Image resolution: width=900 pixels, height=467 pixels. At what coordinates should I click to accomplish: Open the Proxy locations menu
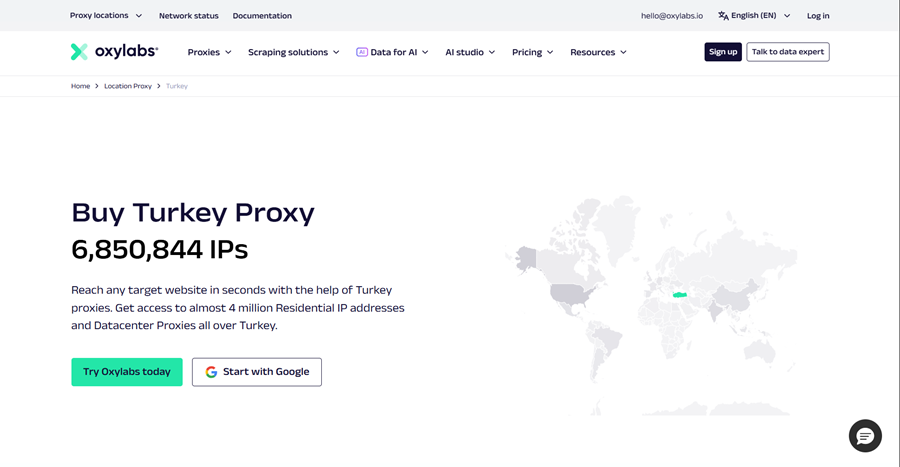tap(106, 15)
